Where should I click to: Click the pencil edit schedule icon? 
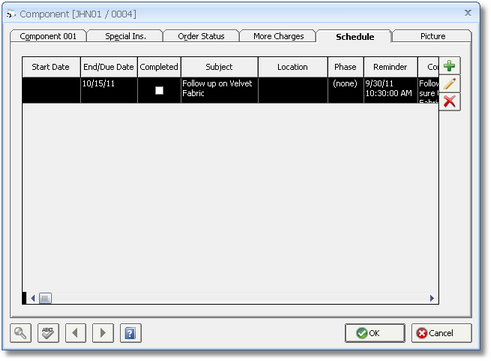[449, 84]
